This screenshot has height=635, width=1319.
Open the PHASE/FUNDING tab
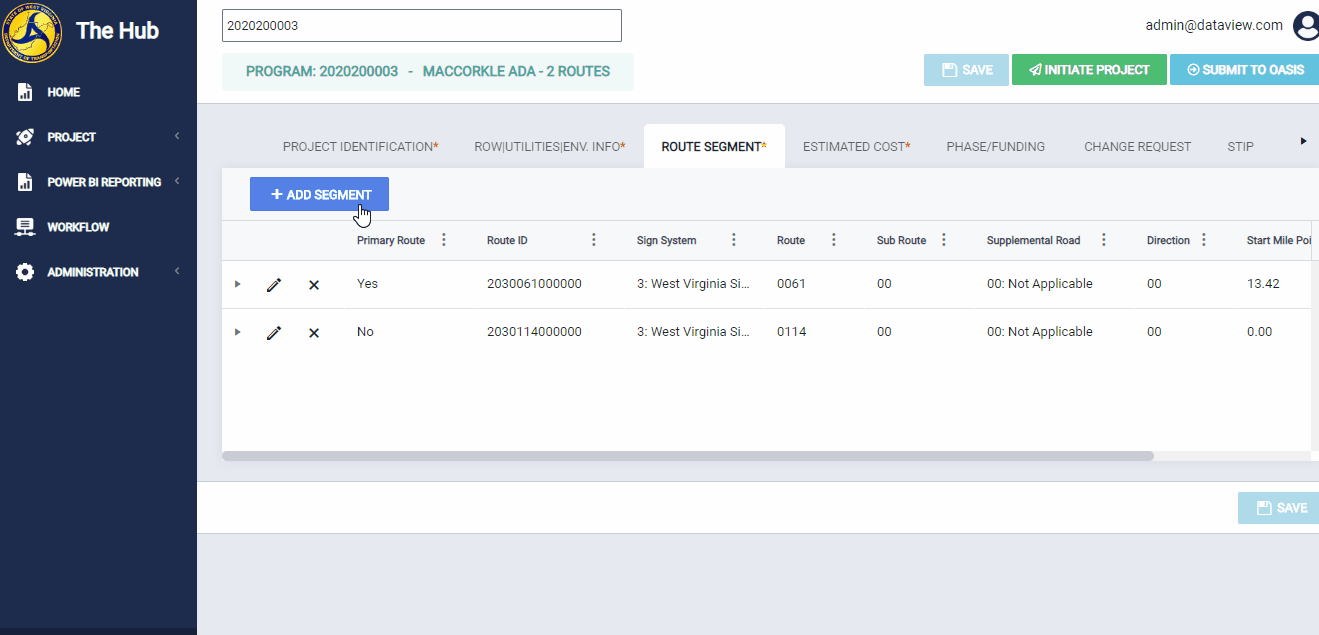coord(995,146)
